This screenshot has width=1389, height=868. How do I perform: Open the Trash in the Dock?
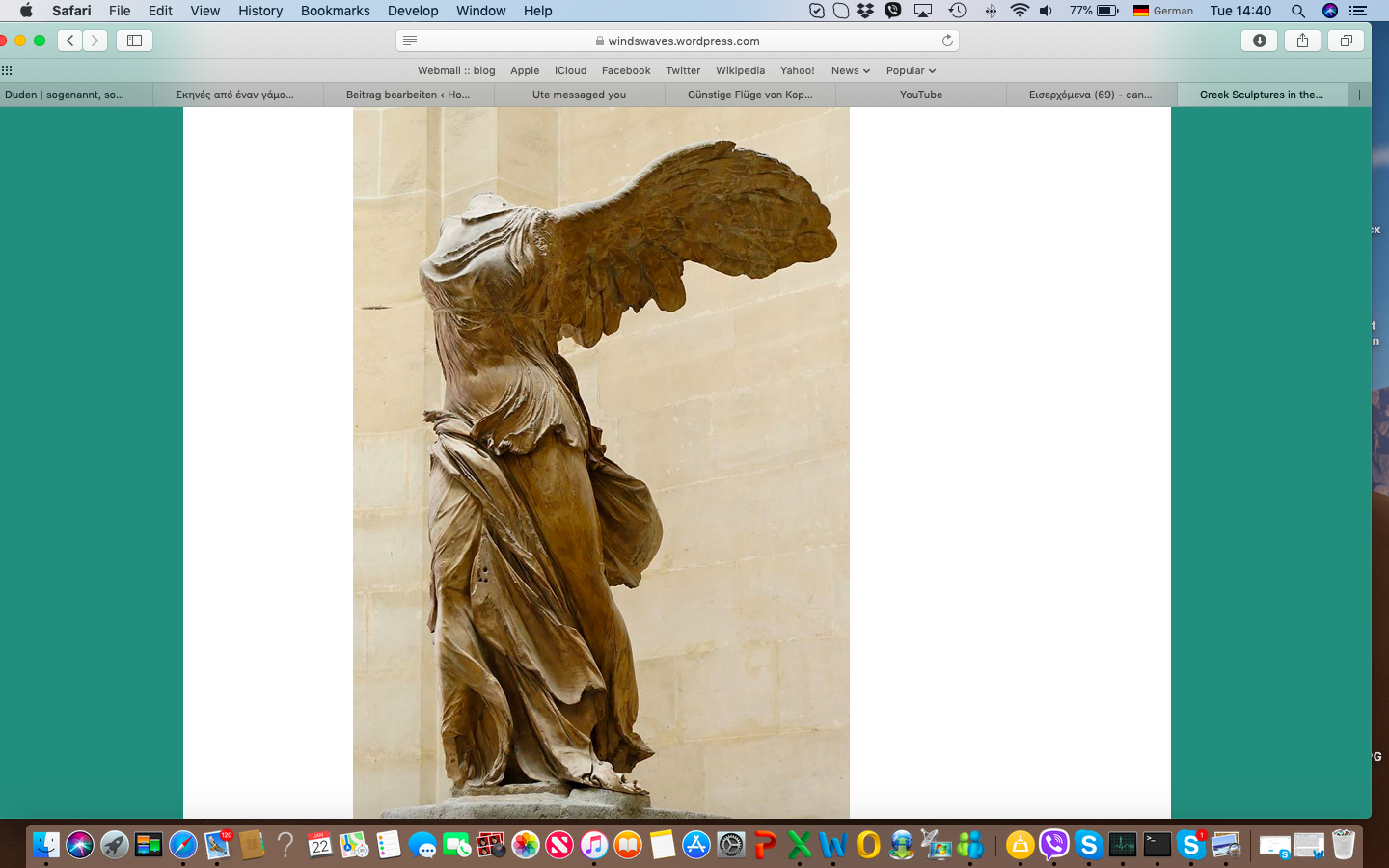tap(1344, 846)
